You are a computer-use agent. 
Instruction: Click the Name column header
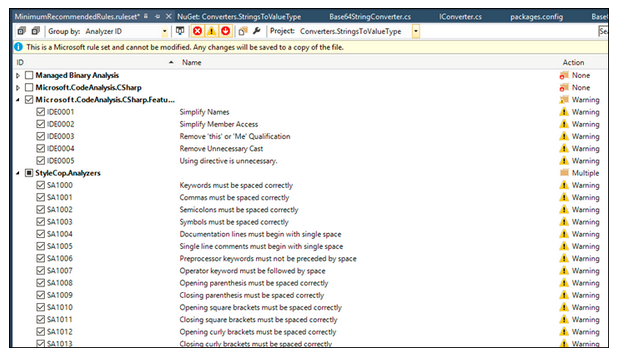tap(191, 62)
